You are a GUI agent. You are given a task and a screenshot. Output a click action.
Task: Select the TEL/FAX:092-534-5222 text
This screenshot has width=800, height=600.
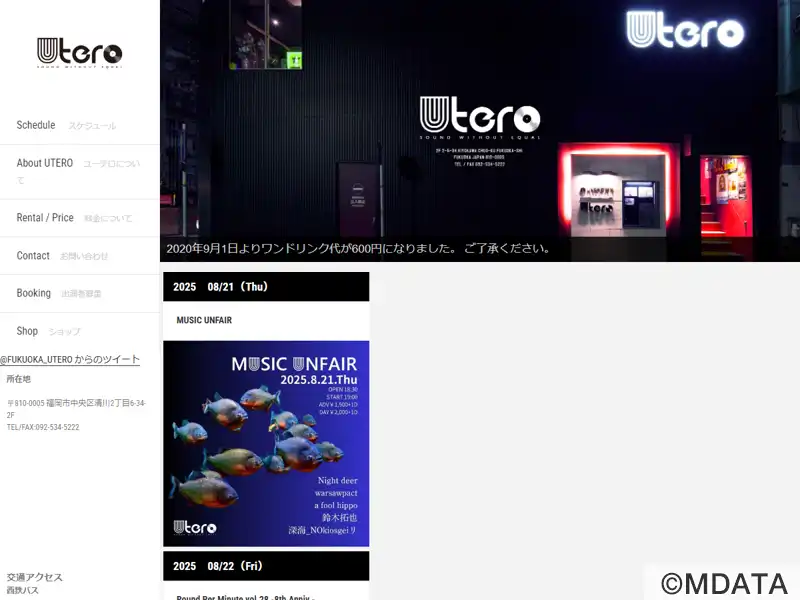[x=43, y=427]
